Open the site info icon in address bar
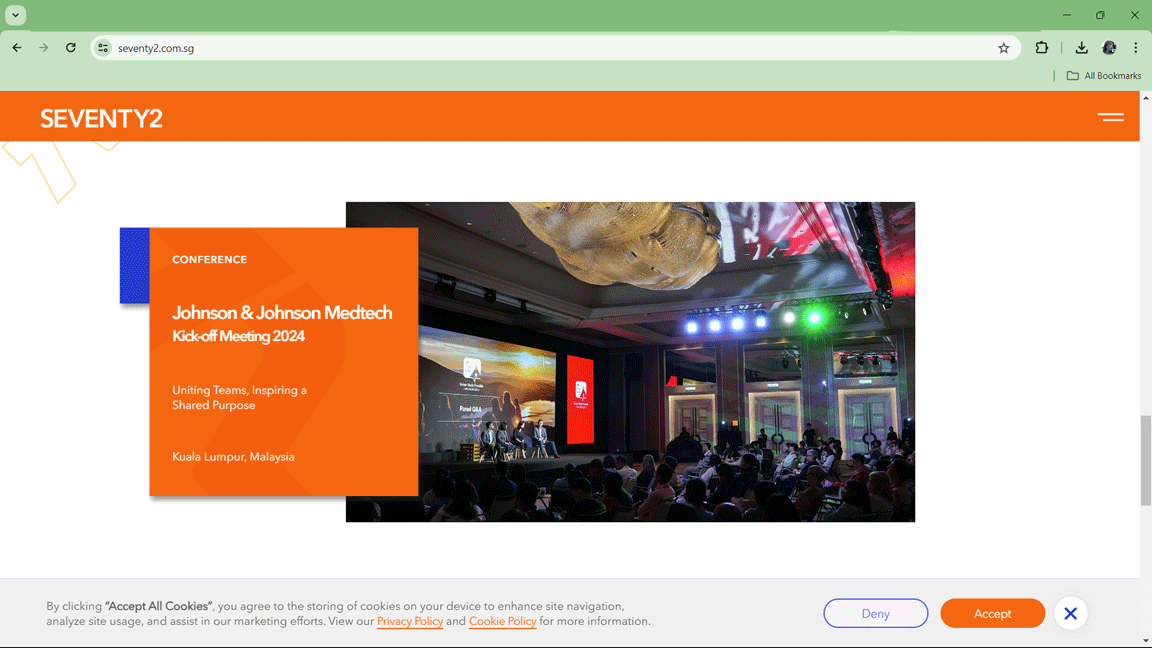Image resolution: width=1152 pixels, height=648 pixels. pos(103,47)
